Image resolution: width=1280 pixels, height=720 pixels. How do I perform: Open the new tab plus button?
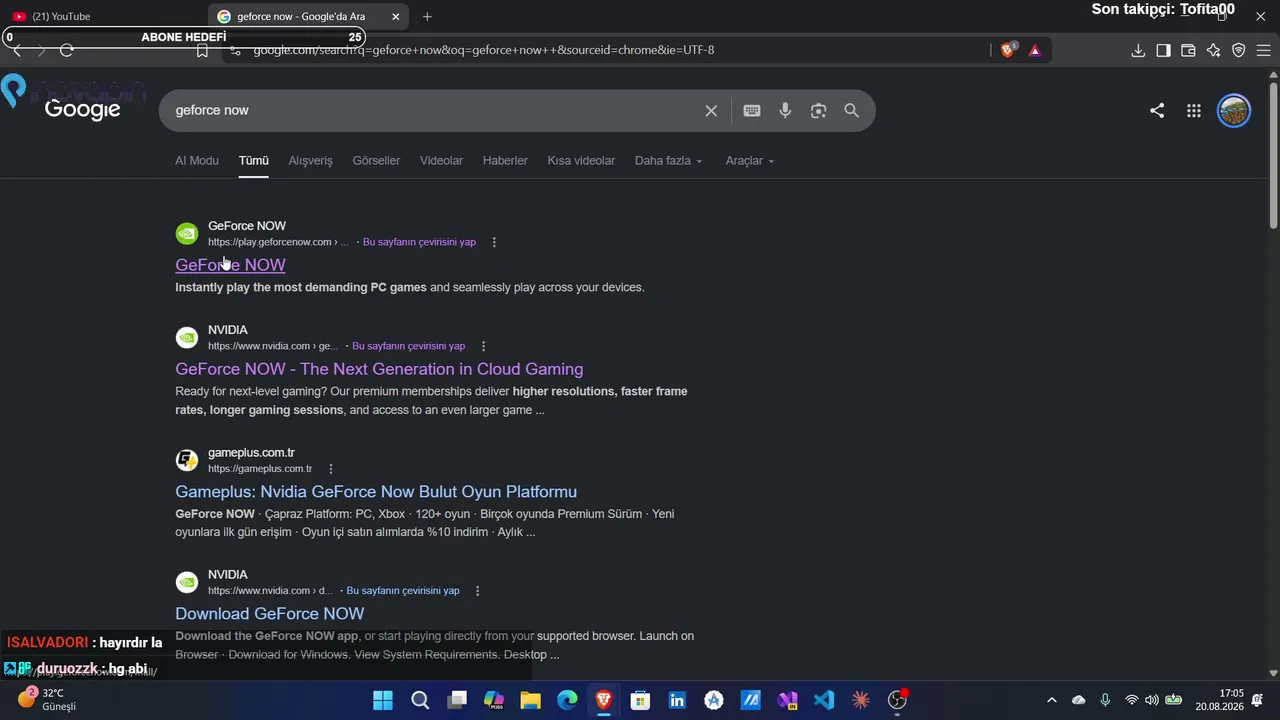[427, 16]
